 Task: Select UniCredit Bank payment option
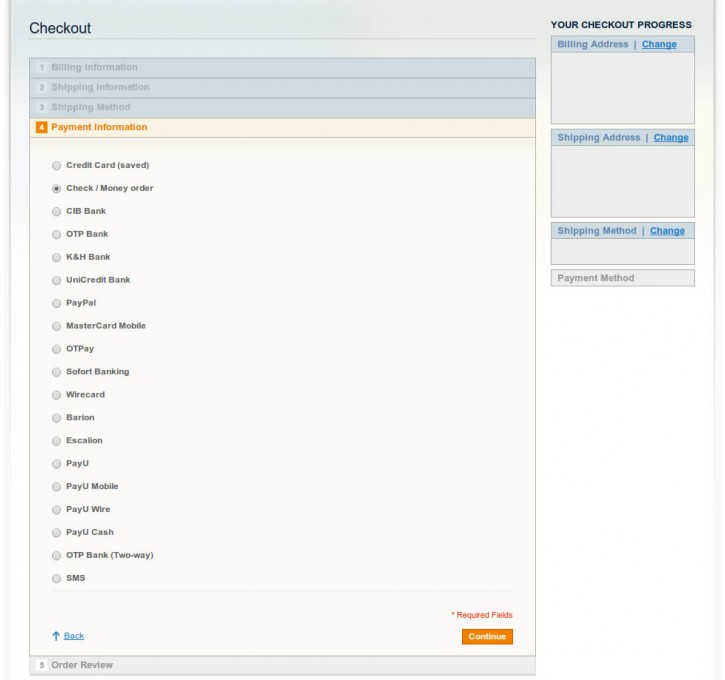(56, 280)
